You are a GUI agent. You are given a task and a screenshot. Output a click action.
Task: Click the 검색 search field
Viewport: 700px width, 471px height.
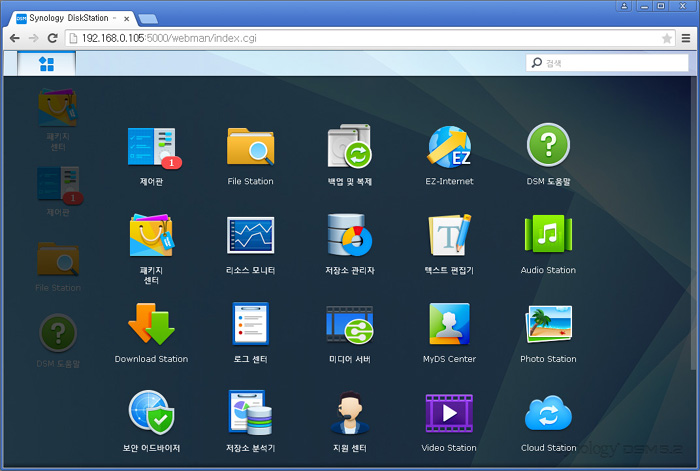pos(607,63)
